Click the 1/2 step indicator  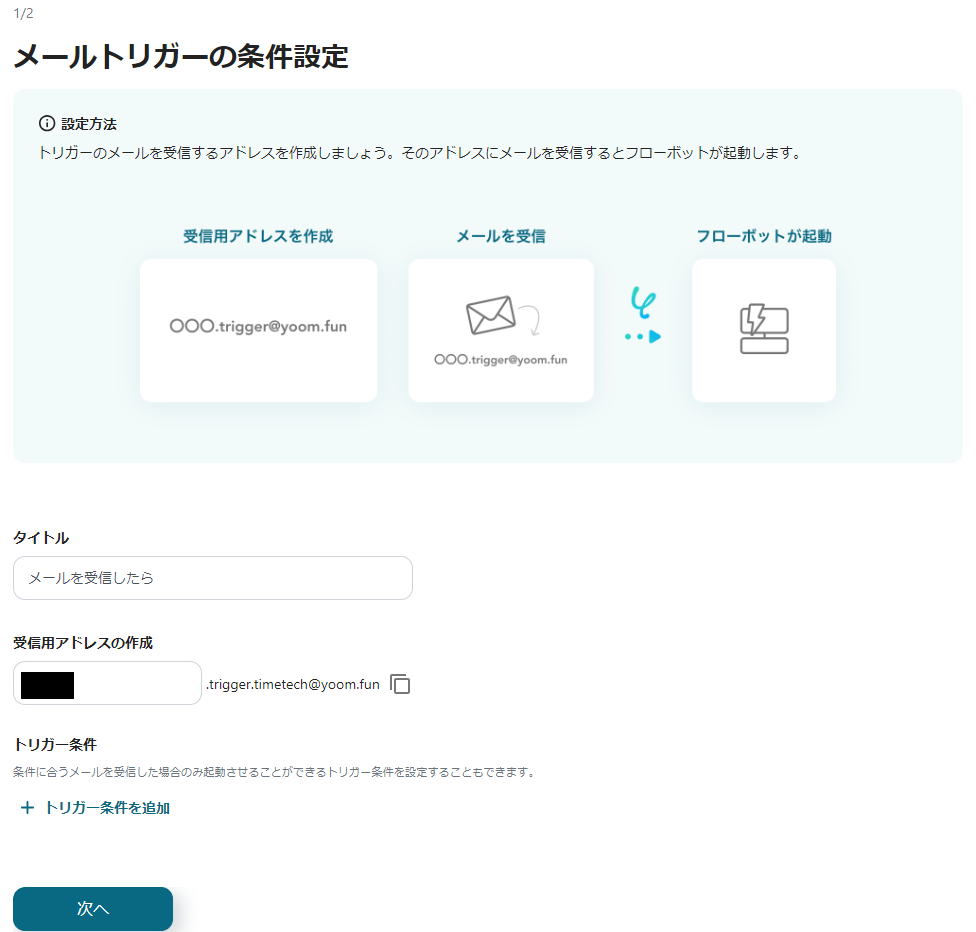click(x=24, y=13)
